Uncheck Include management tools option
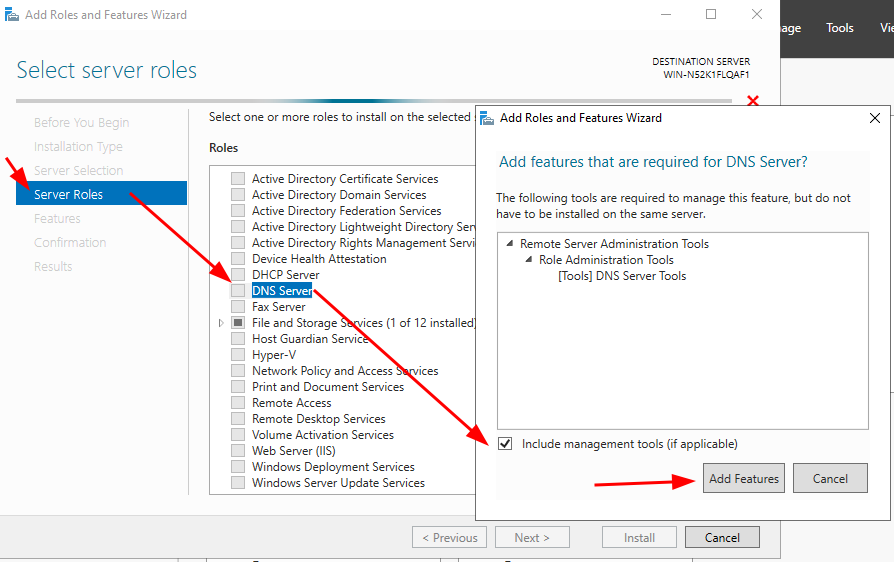The height and width of the screenshot is (562, 894). (x=505, y=443)
